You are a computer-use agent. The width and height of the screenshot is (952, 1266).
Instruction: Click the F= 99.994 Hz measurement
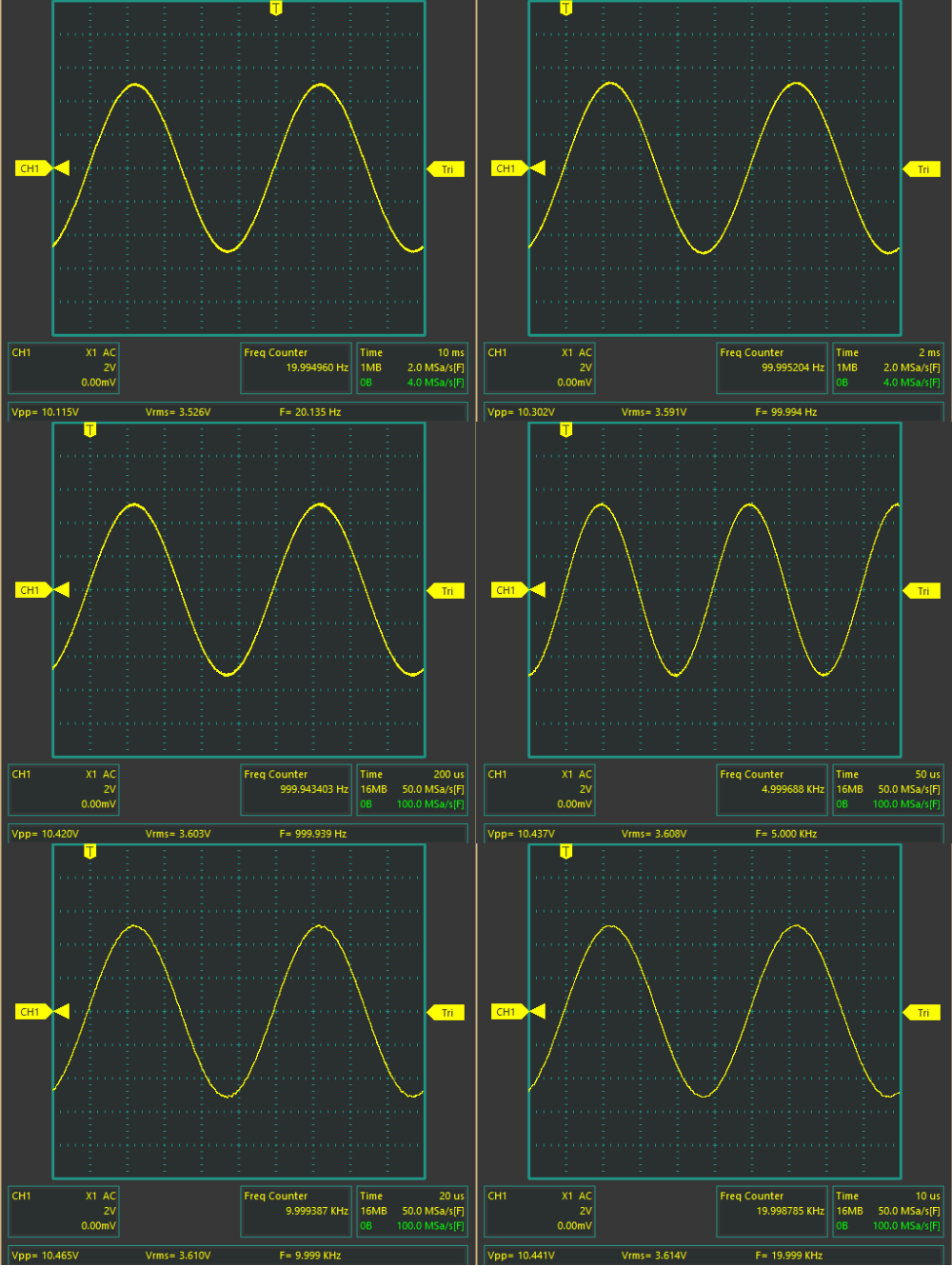click(786, 412)
